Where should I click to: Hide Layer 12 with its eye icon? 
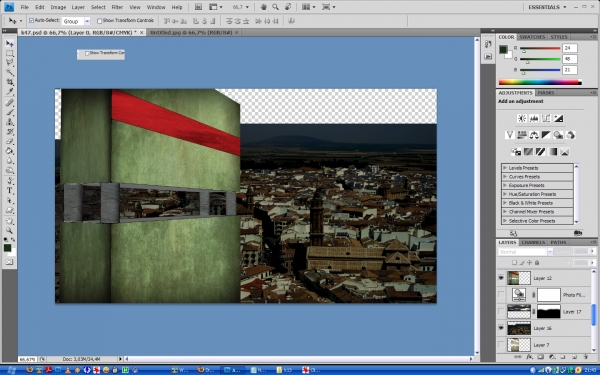501,278
